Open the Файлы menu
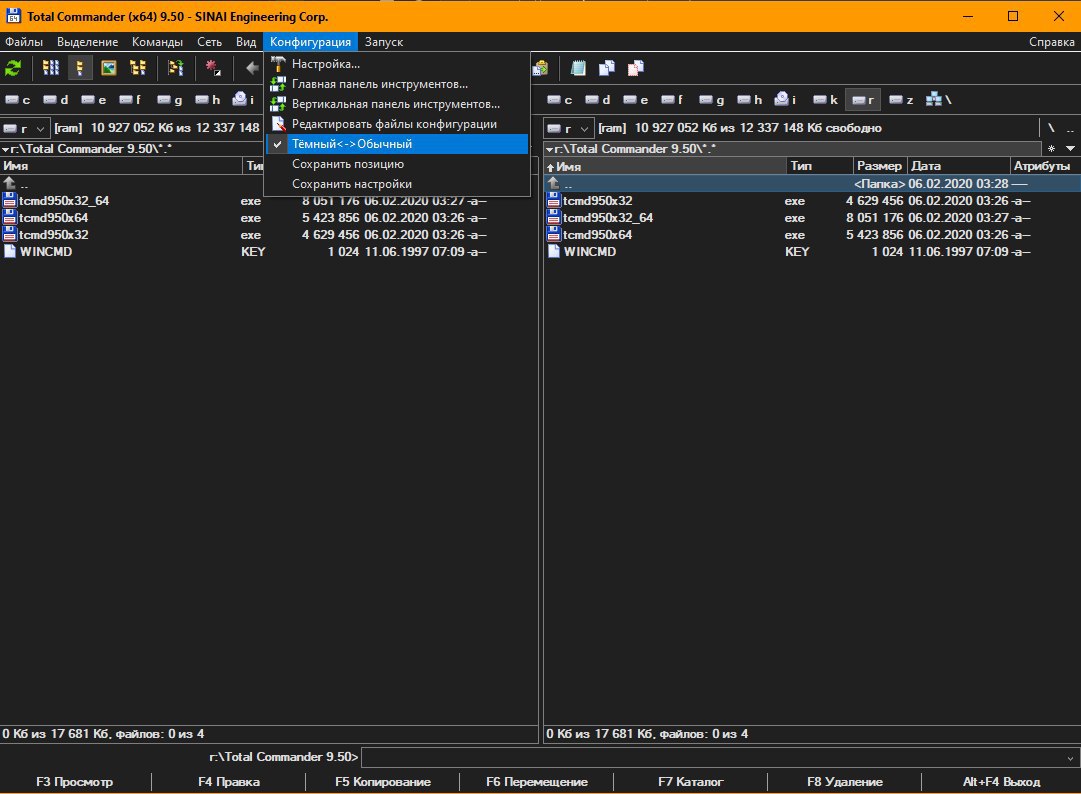The width and height of the screenshot is (1081, 794). 24,42
